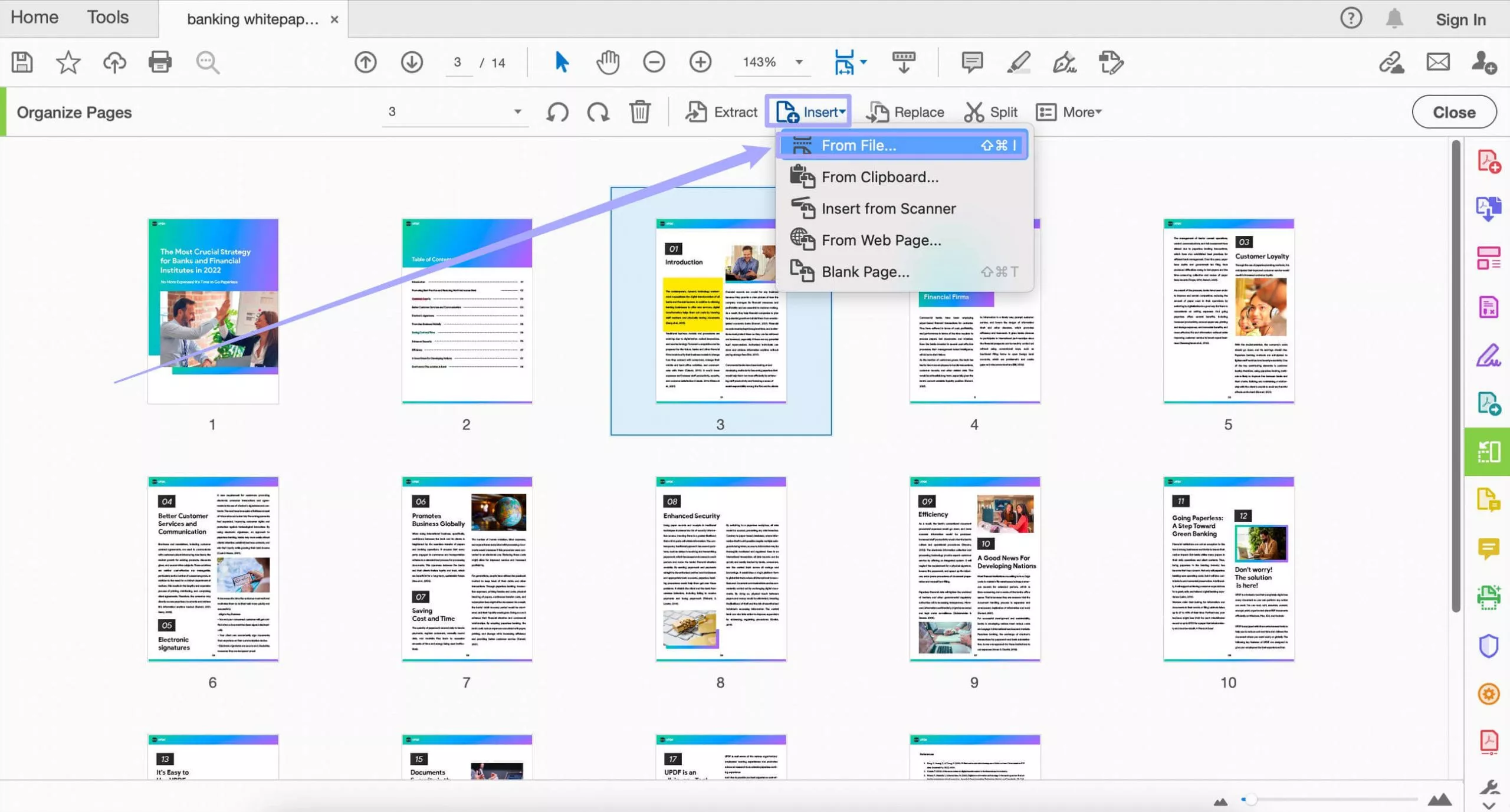Rotate pages counterclockwise
The width and height of the screenshot is (1510, 812).
tap(557, 111)
